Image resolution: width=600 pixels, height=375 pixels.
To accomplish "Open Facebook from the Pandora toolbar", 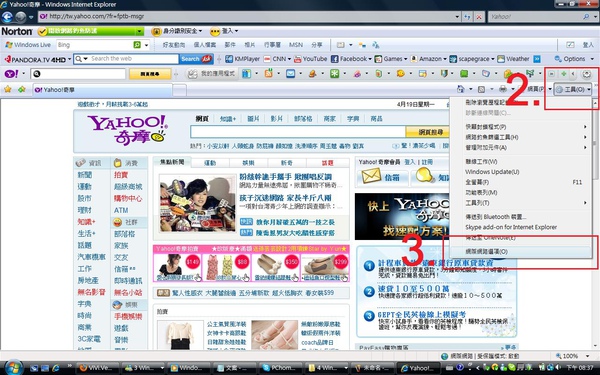I will 349,59.
